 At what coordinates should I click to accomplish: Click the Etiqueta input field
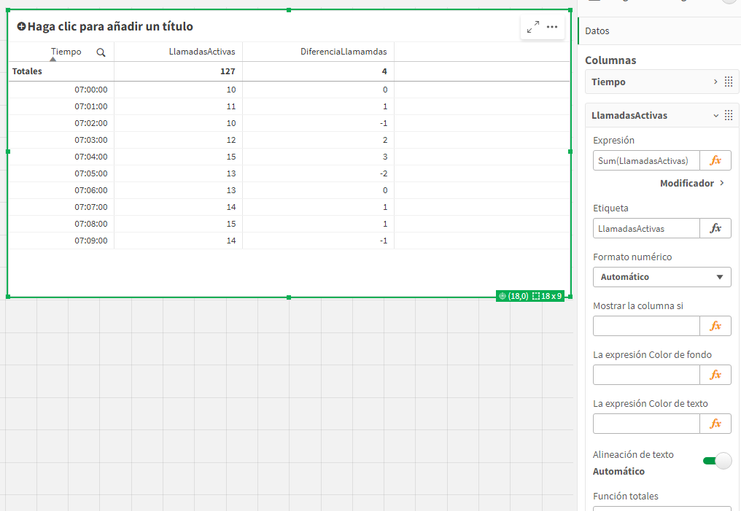(x=646, y=229)
